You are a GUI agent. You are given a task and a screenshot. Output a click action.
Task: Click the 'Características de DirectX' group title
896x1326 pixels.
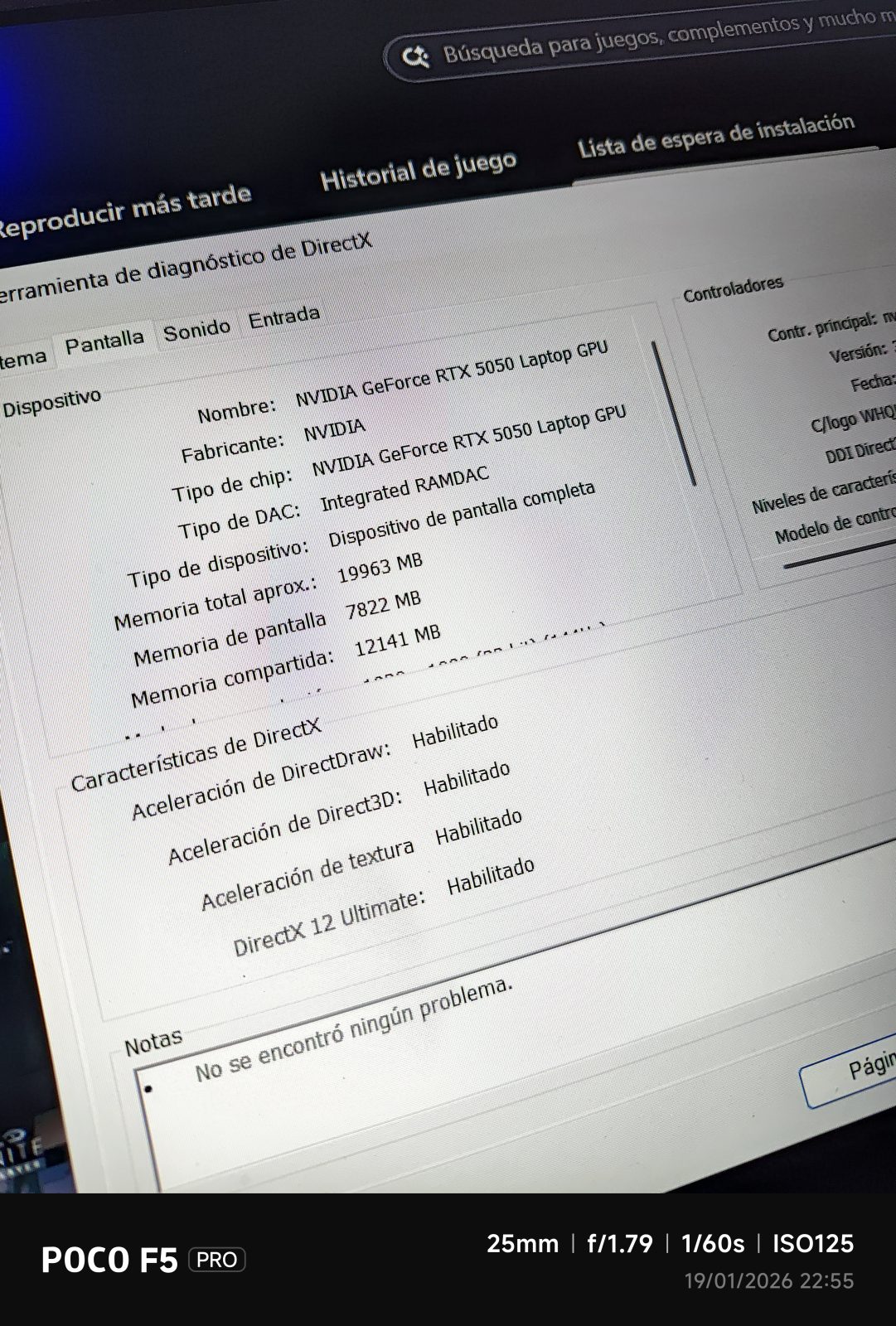[196, 755]
